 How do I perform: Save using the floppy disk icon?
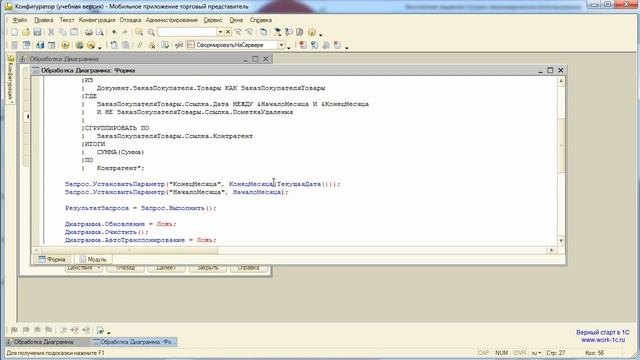[x=37, y=32]
